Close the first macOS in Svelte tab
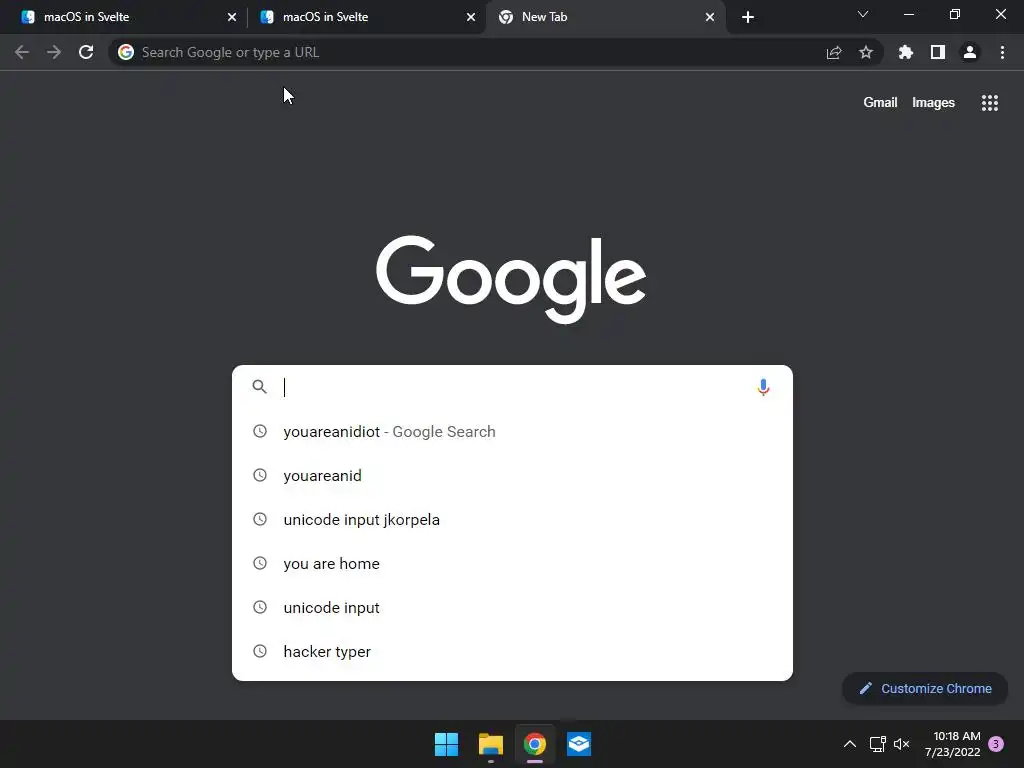The width and height of the screenshot is (1024, 768). click(232, 17)
